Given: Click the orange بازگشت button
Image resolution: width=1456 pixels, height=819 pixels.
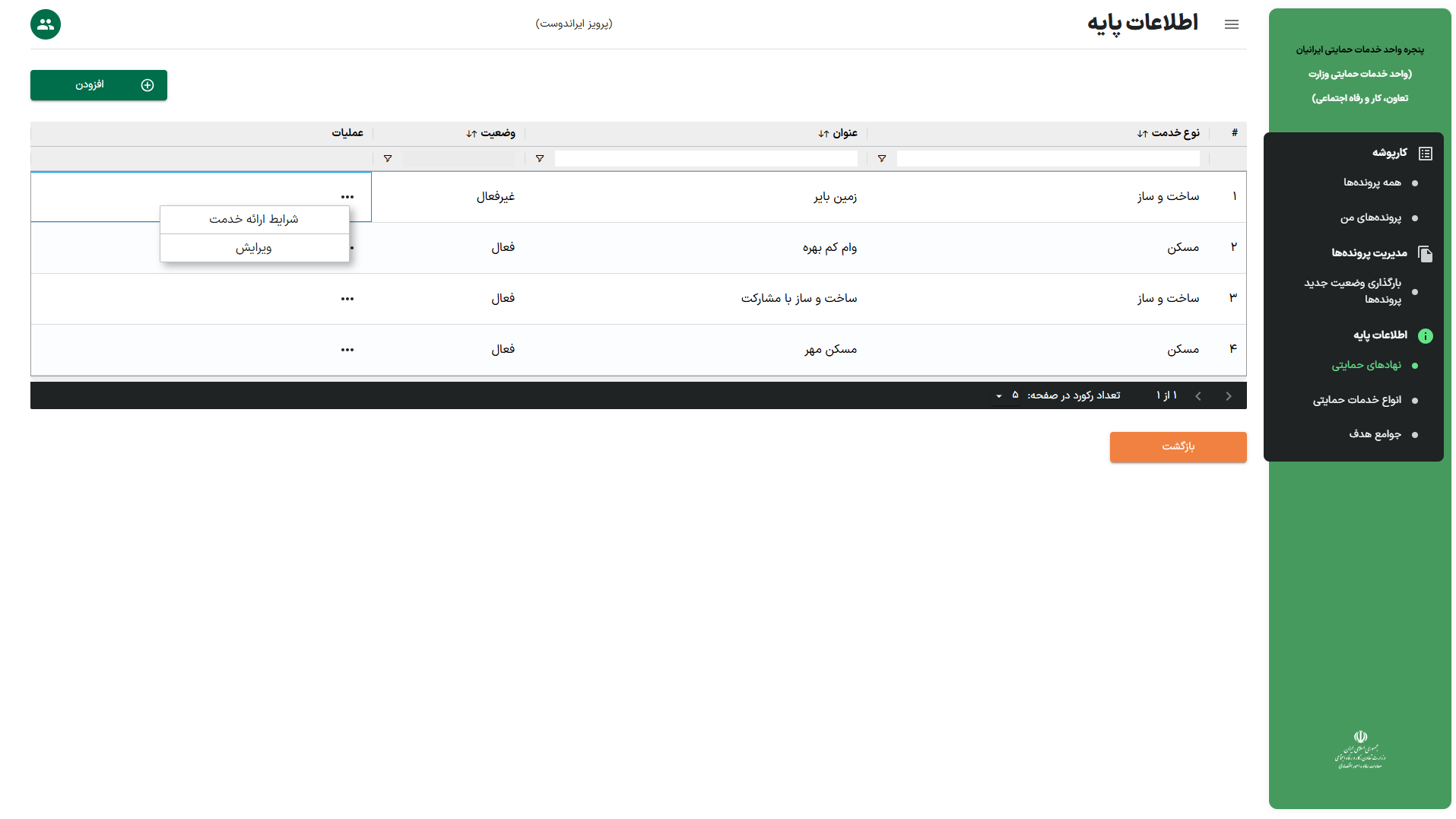Looking at the screenshot, I should (x=1177, y=446).
